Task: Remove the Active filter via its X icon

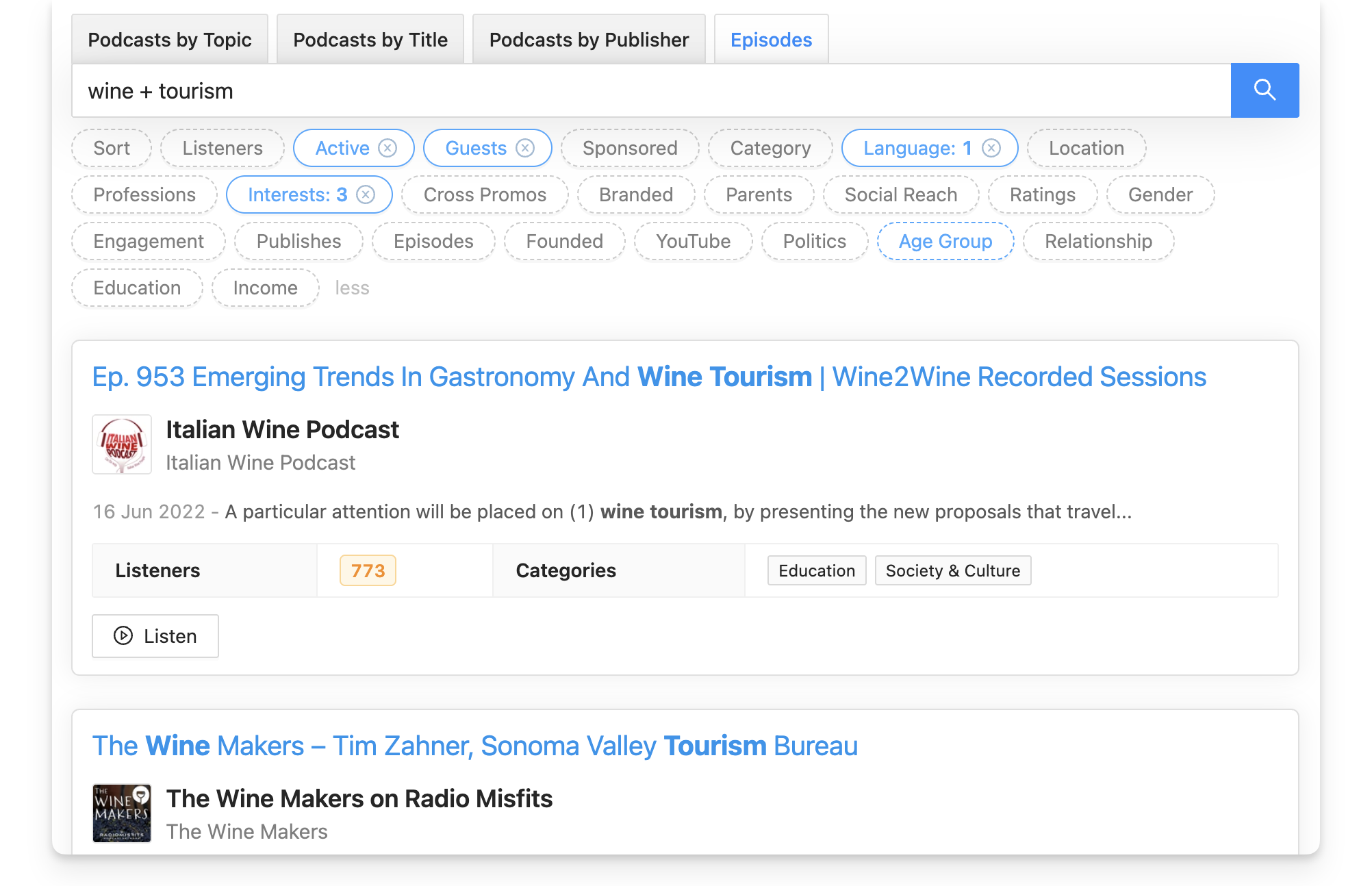Action: [x=387, y=148]
